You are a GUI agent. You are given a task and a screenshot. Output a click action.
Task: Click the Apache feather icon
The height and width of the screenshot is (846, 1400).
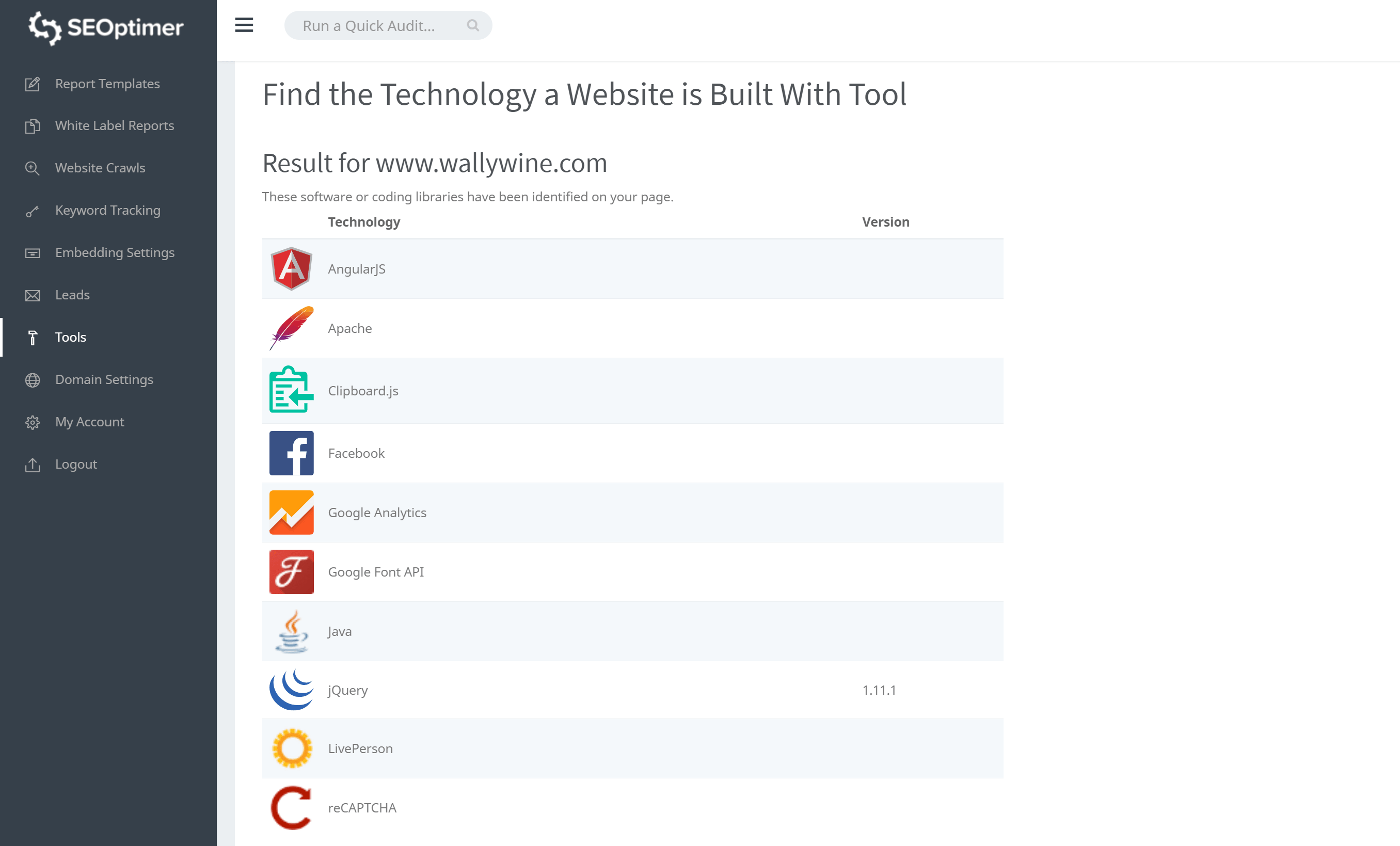(291, 327)
